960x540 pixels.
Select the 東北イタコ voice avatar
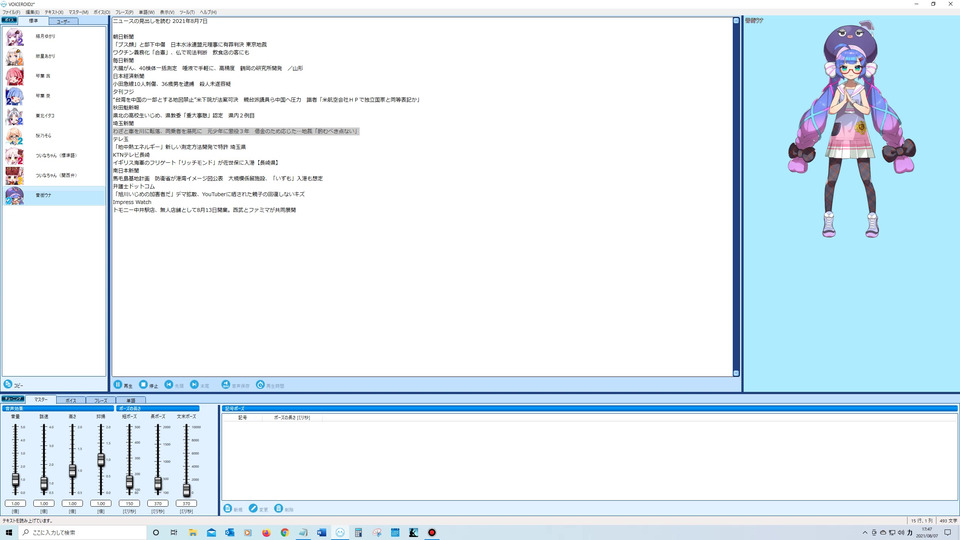pos(14,116)
